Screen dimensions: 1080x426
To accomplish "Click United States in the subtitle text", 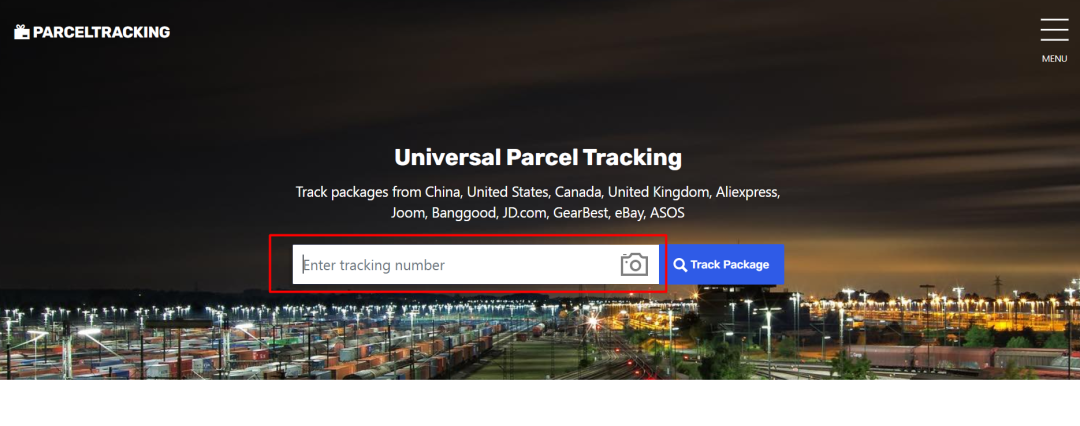I will [x=507, y=191].
